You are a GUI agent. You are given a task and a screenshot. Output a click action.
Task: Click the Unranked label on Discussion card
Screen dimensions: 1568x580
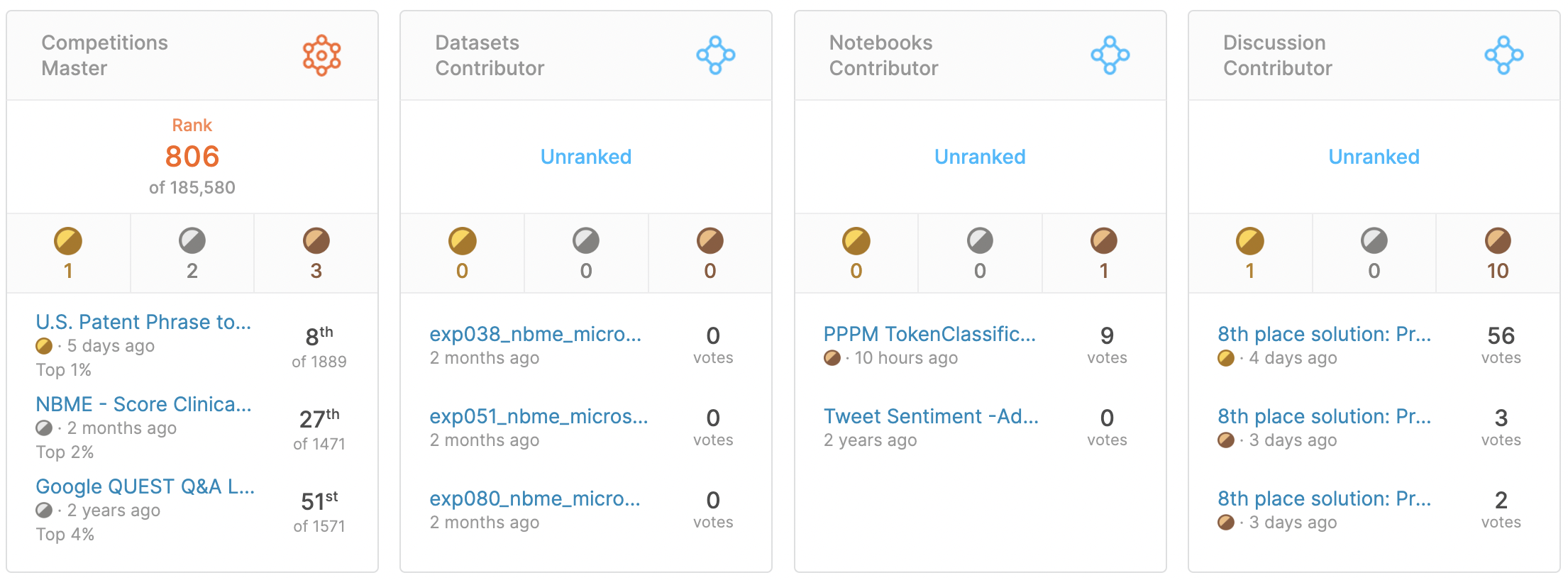[1374, 157]
